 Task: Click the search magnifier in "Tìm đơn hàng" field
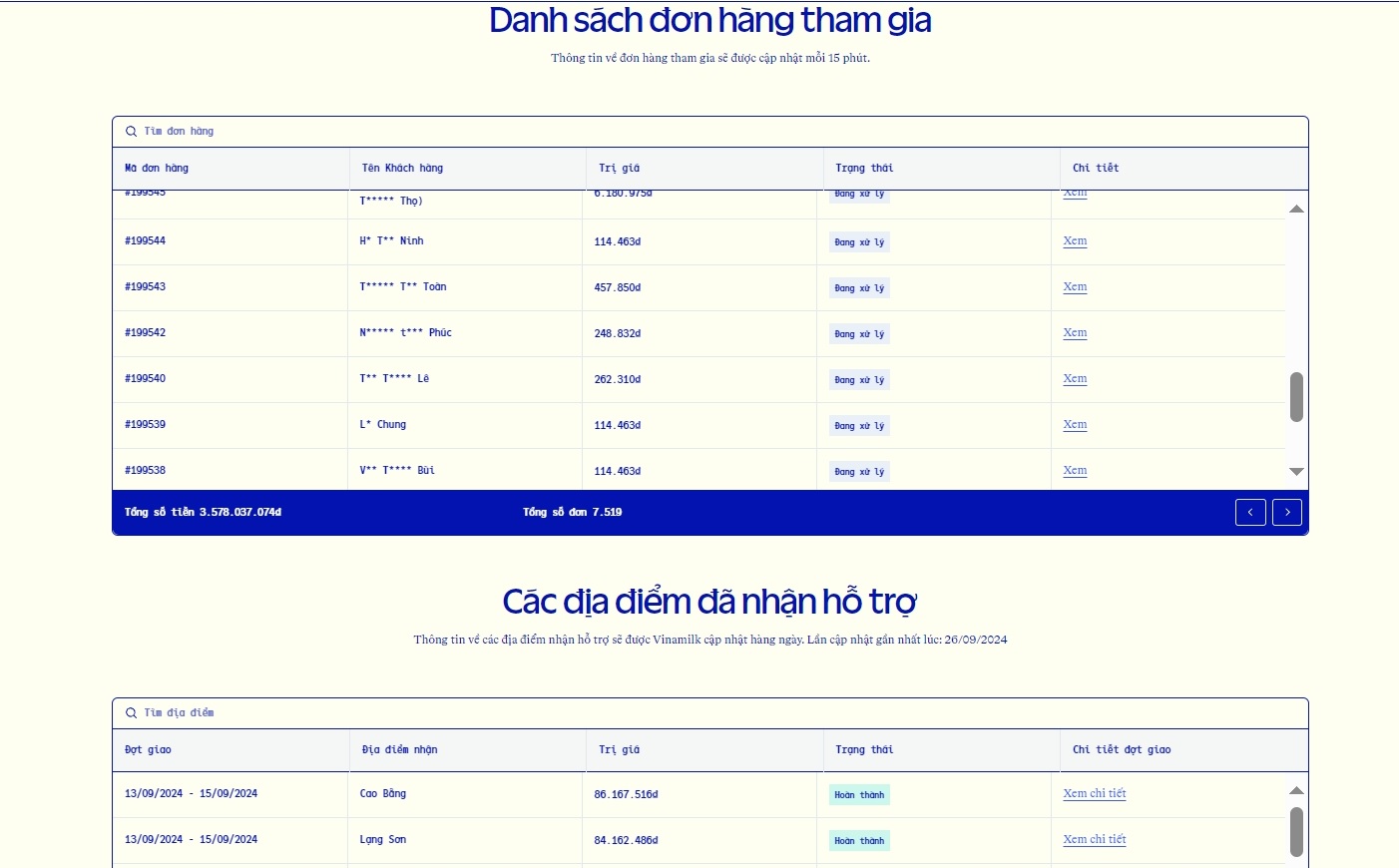[131, 131]
